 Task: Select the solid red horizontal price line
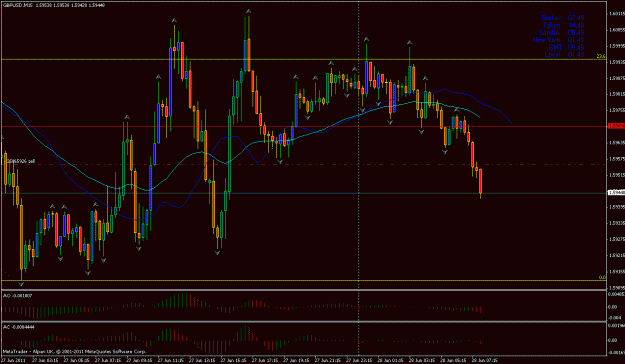coord(303,127)
